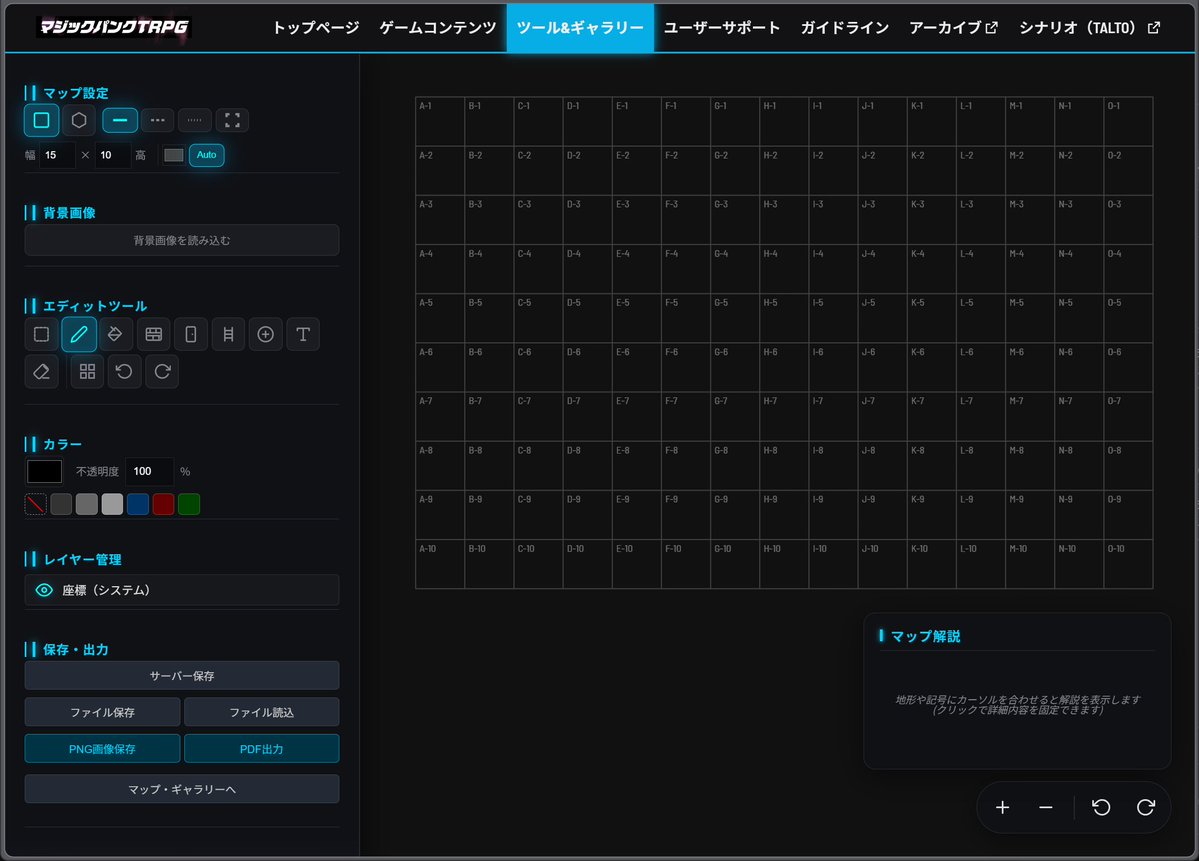Click the map width field showing 15
The width and height of the screenshot is (1199, 861).
click(58, 155)
